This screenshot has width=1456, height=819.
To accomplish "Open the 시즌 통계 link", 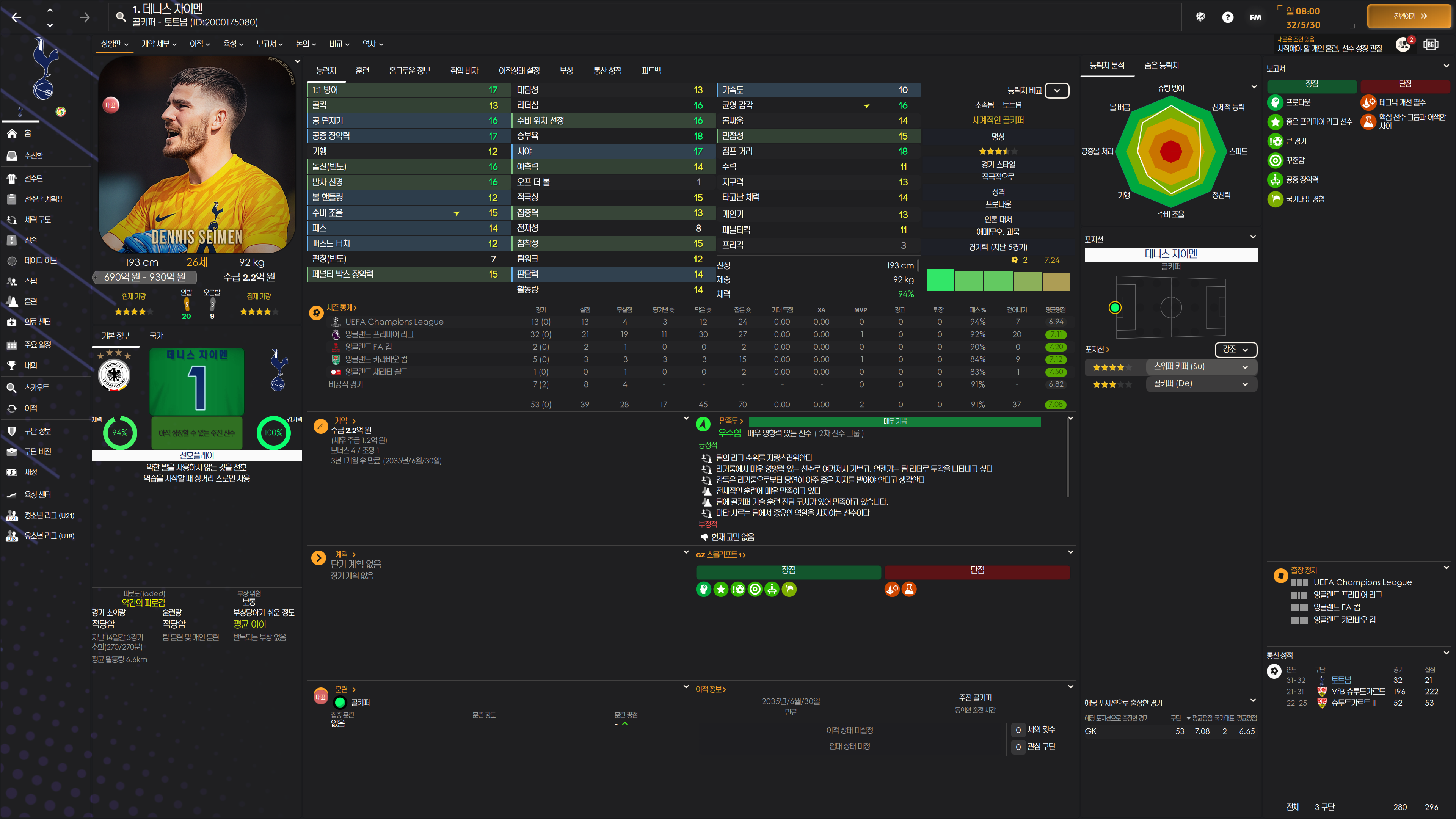I will pos(341,308).
